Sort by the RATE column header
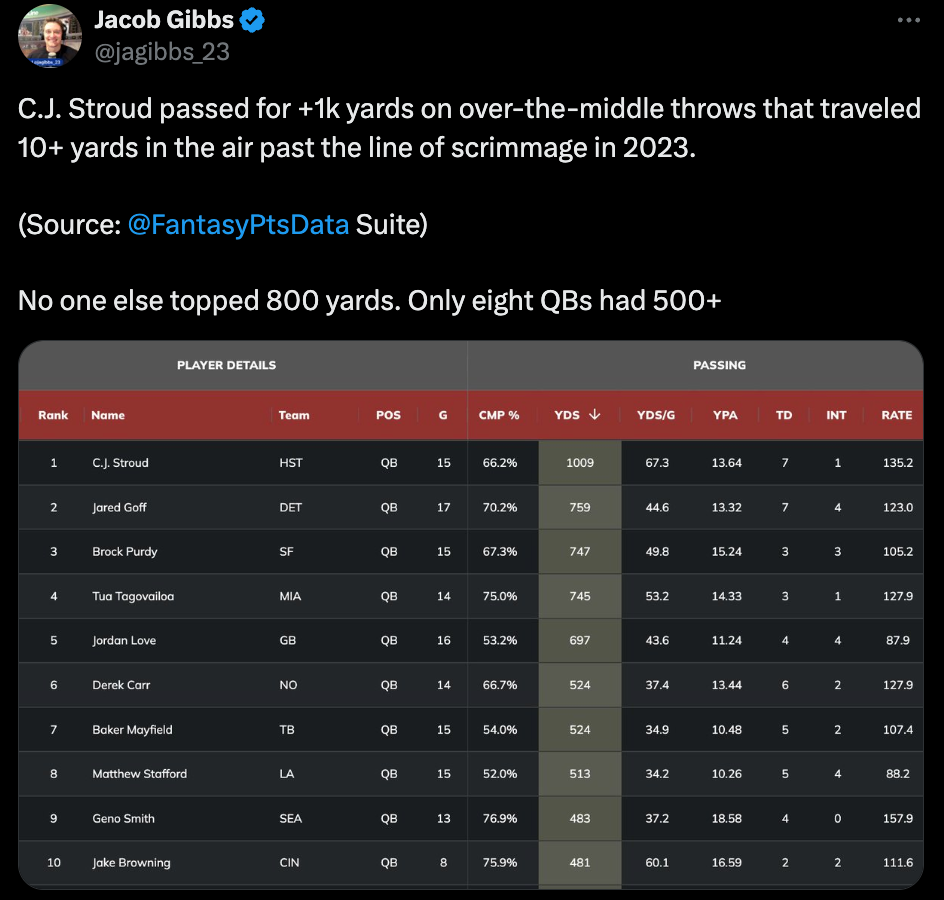This screenshot has width=944, height=900. click(896, 415)
